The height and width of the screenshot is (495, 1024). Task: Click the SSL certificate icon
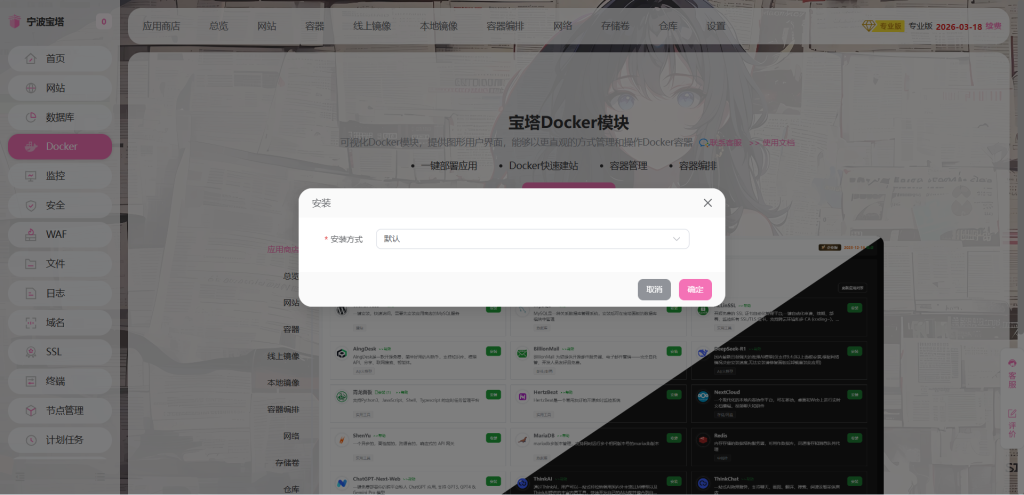(30, 352)
